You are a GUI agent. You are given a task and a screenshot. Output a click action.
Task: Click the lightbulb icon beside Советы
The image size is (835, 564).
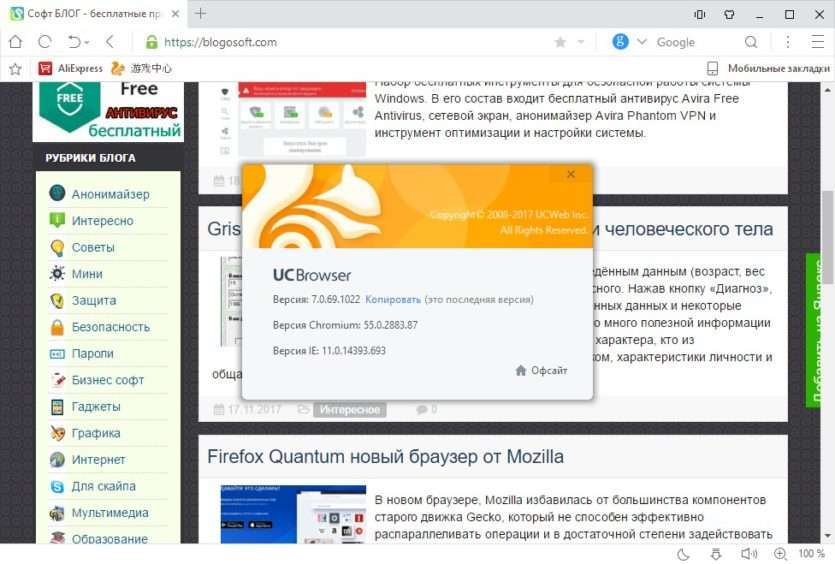[x=57, y=248]
